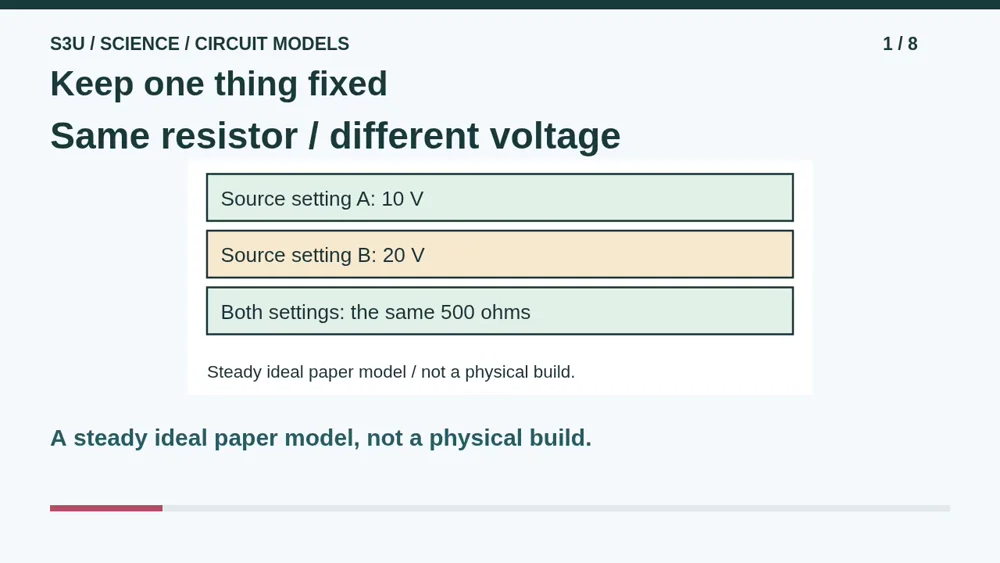Image resolution: width=1000 pixels, height=563 pixels.
Task: Click the word SCIENCE in the breadcrumb
Action: [x=140, y=43]
